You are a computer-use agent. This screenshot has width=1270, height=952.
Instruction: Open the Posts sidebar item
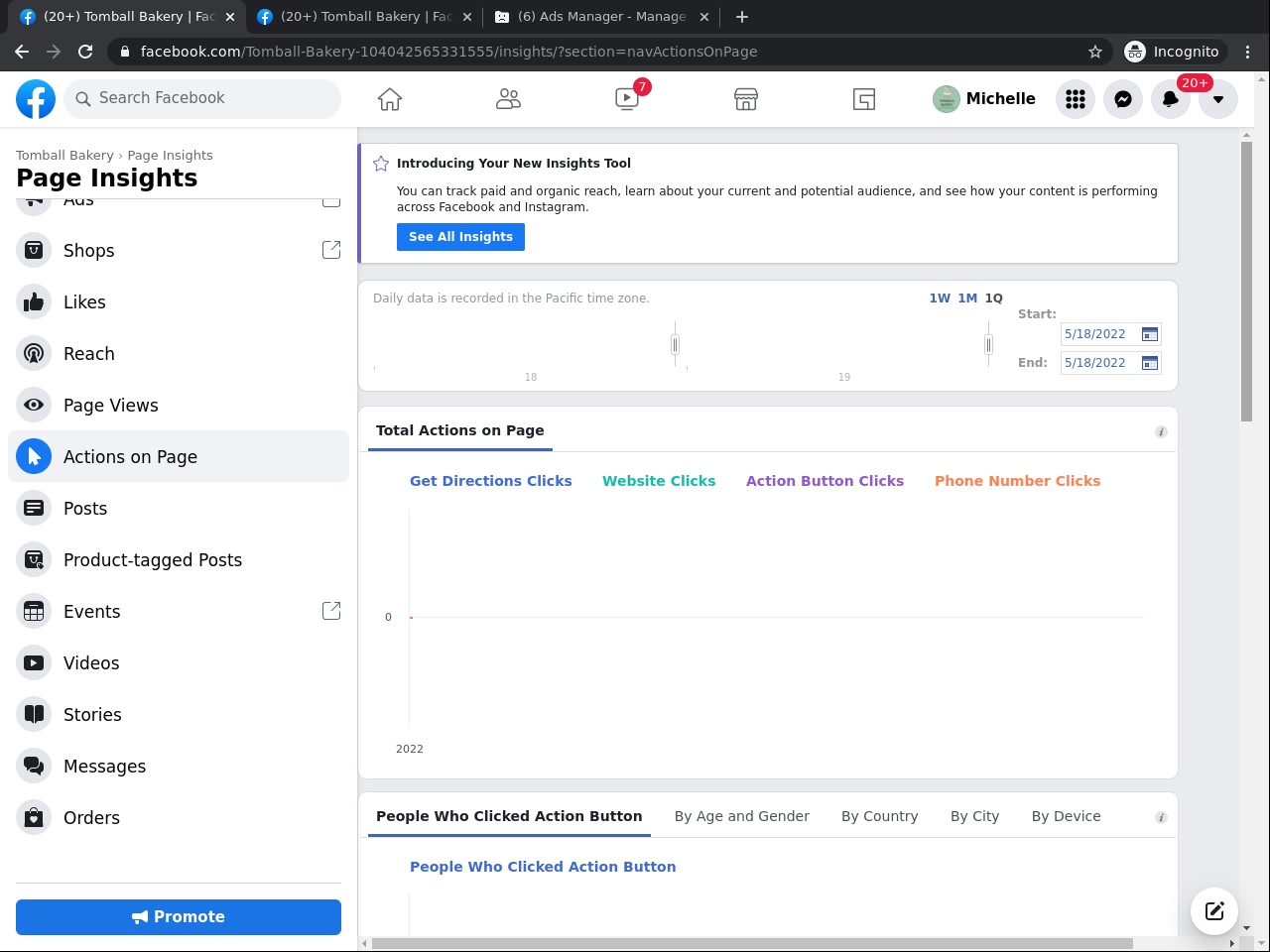tap(179, 509)
